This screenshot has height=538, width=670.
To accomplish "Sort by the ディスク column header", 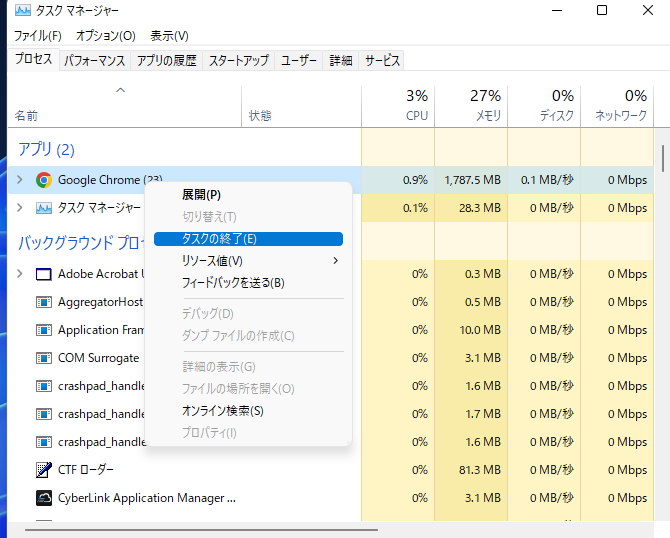I will 544,106.
